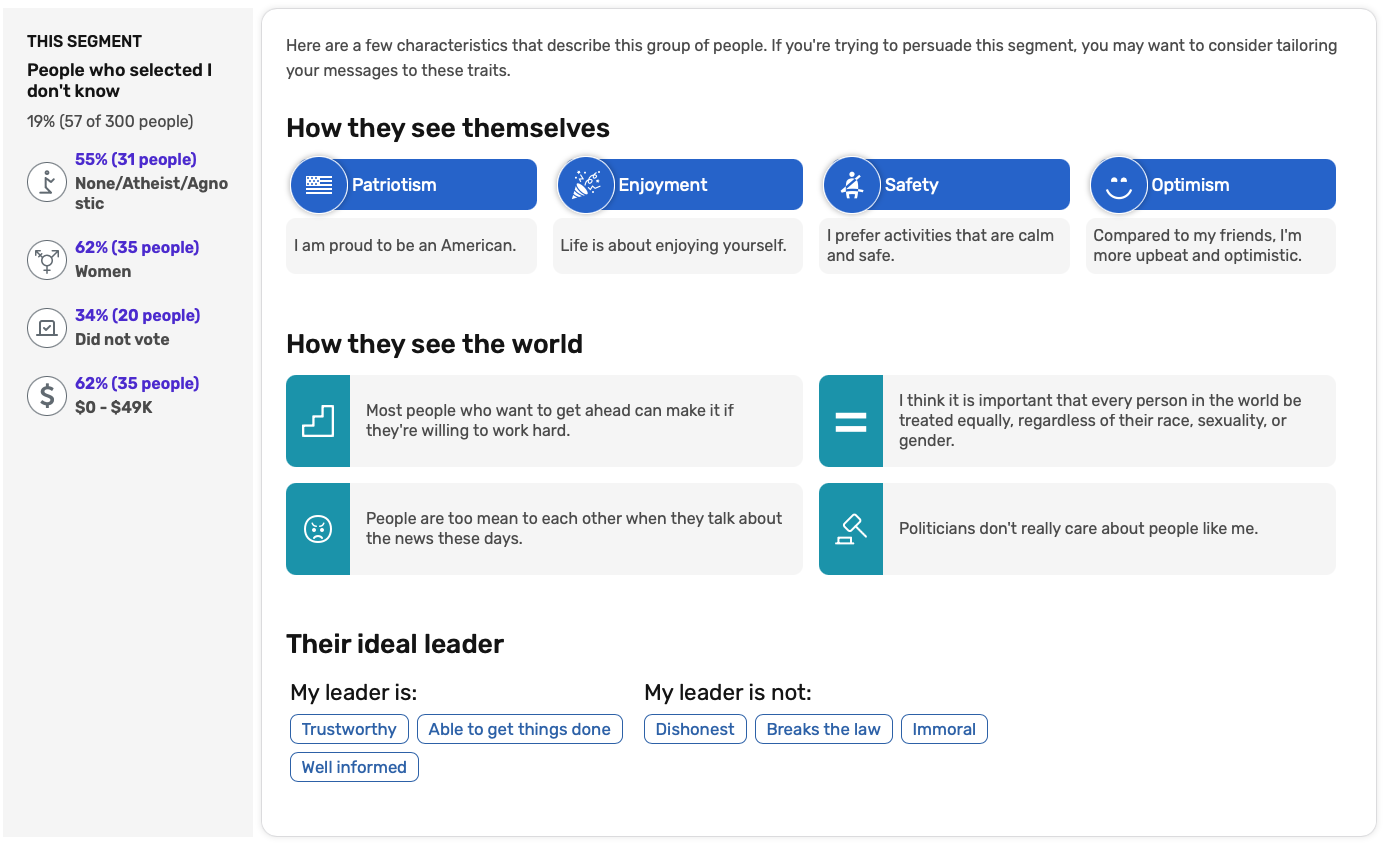
Task: Click '19% (57 of 300 people)' text
Action: (x=110, y=121)
